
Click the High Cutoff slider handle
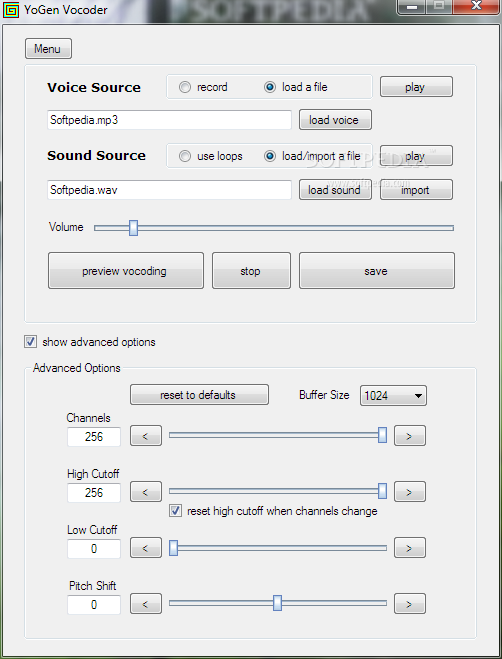[x=382, y=491]
